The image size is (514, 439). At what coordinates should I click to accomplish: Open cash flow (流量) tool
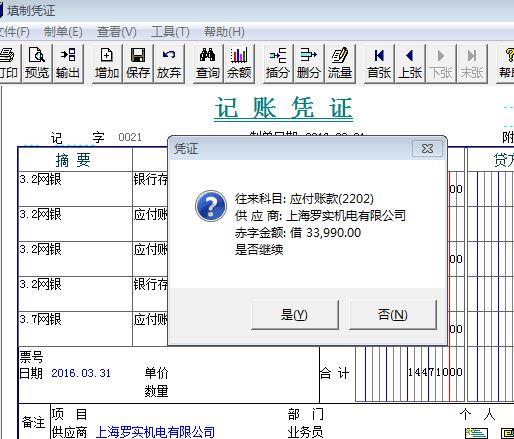click(340, 63)
